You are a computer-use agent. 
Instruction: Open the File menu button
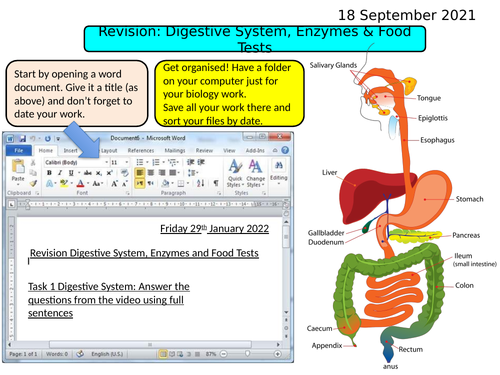[x=19, y=151]
